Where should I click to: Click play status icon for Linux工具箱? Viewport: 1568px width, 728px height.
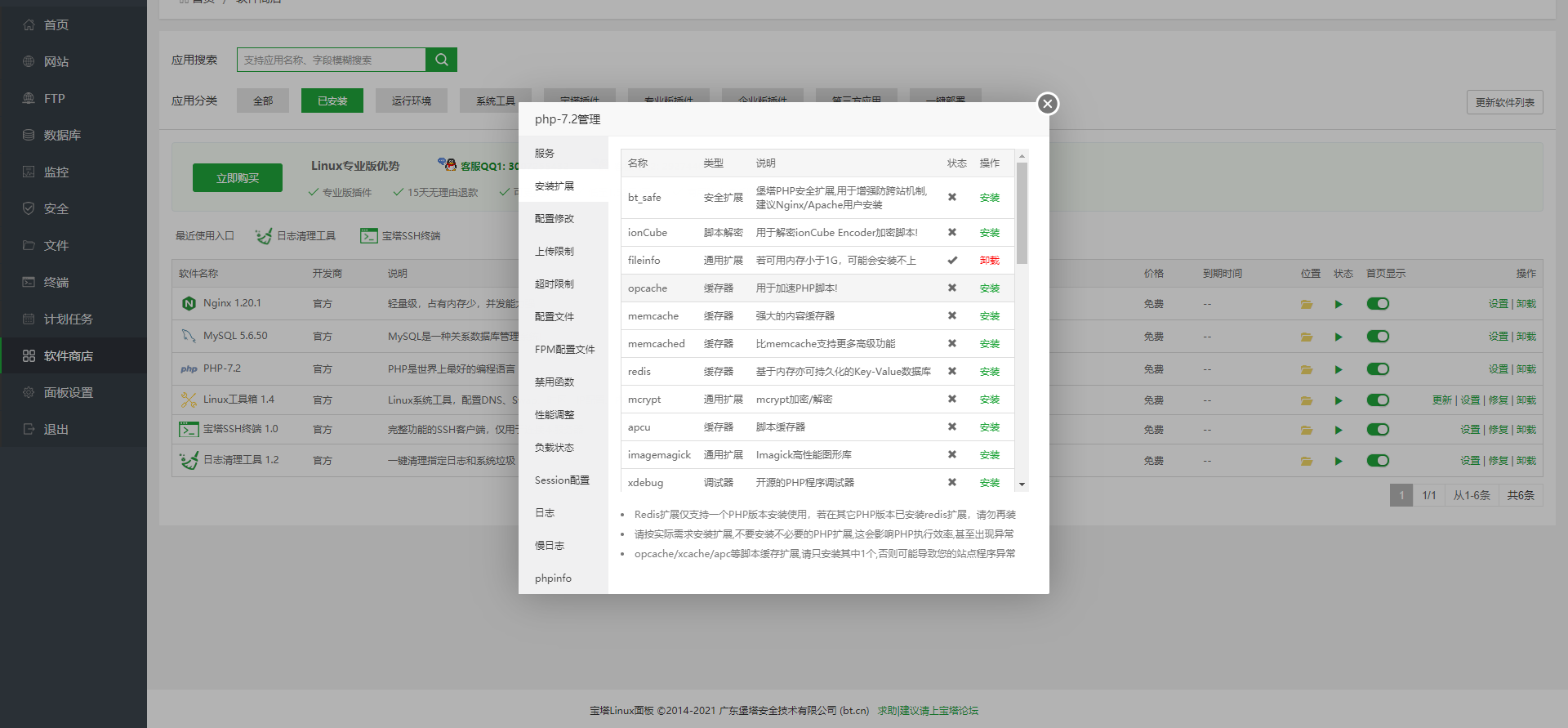point(1339,400)
